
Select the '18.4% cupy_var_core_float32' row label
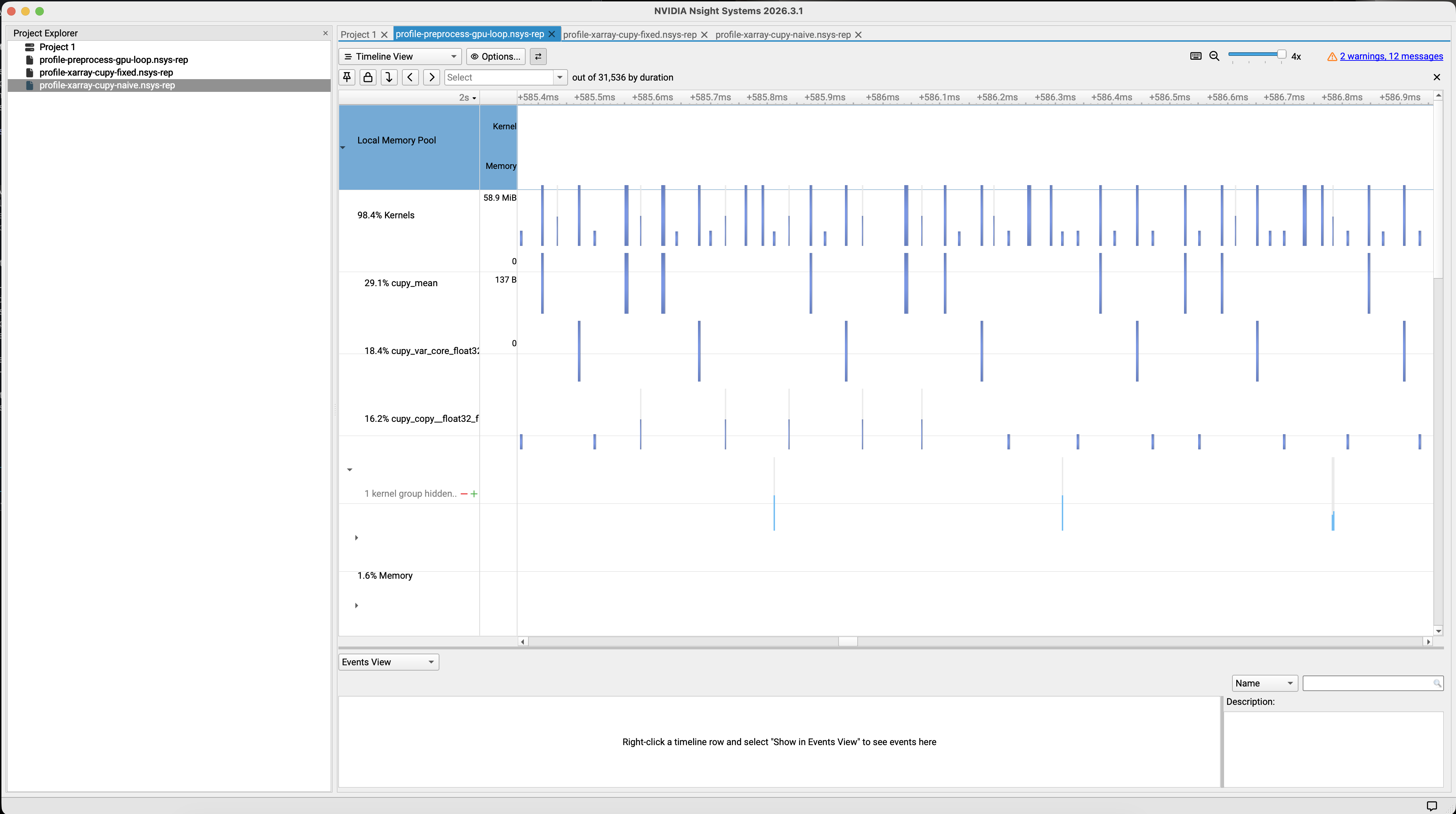tap(422, 350)
